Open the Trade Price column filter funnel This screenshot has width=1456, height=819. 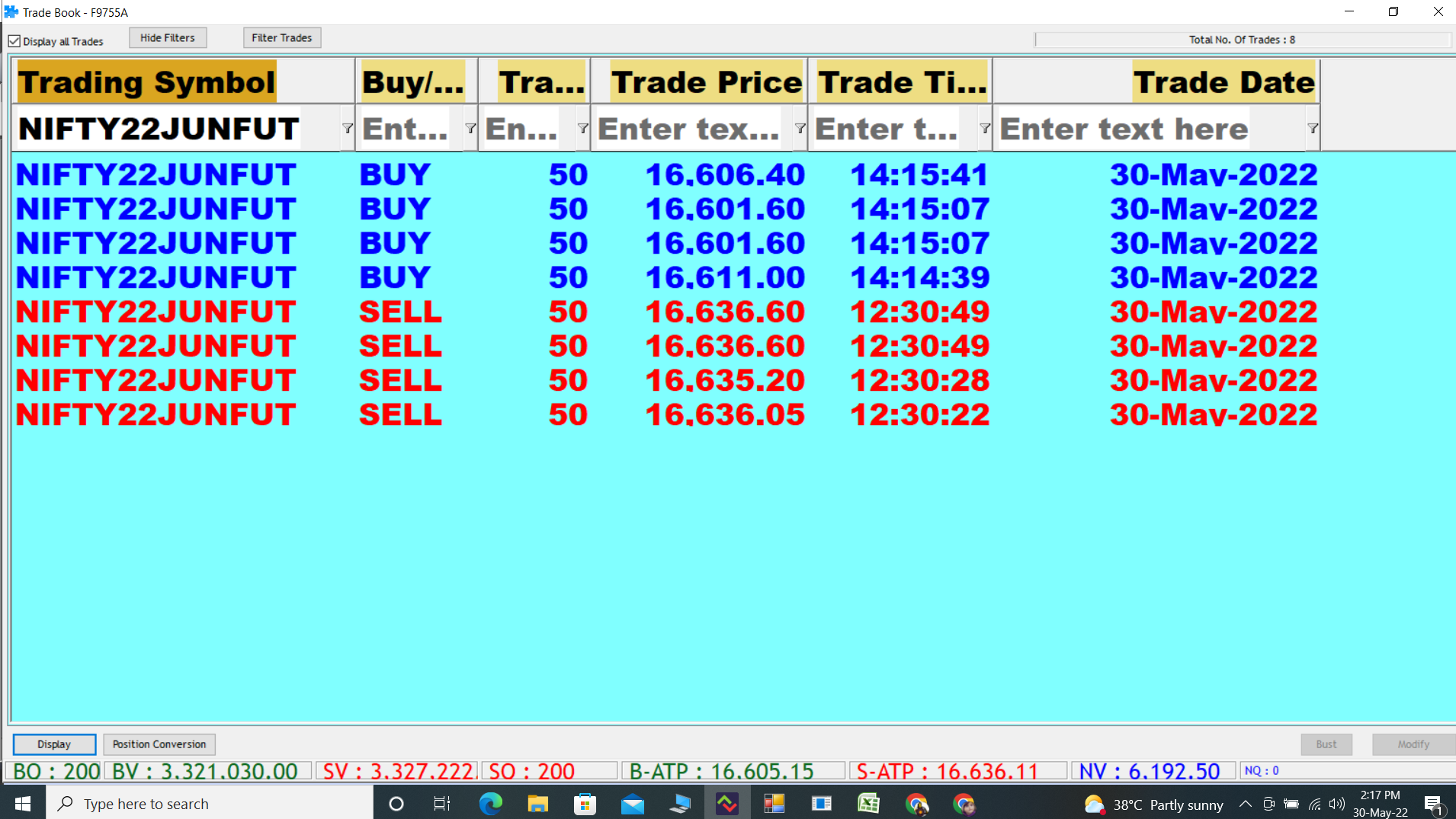[x=800, y=129]
